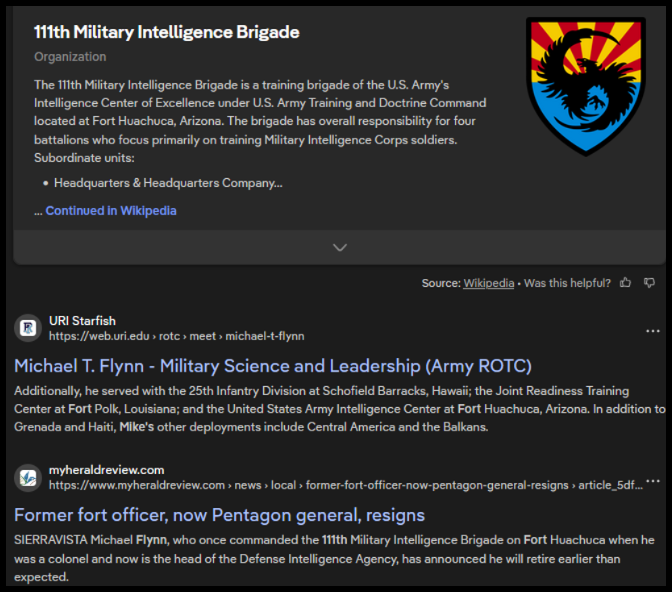Open Former fort officer resigns article
672x592 pixels.
(x=219, y=515)
